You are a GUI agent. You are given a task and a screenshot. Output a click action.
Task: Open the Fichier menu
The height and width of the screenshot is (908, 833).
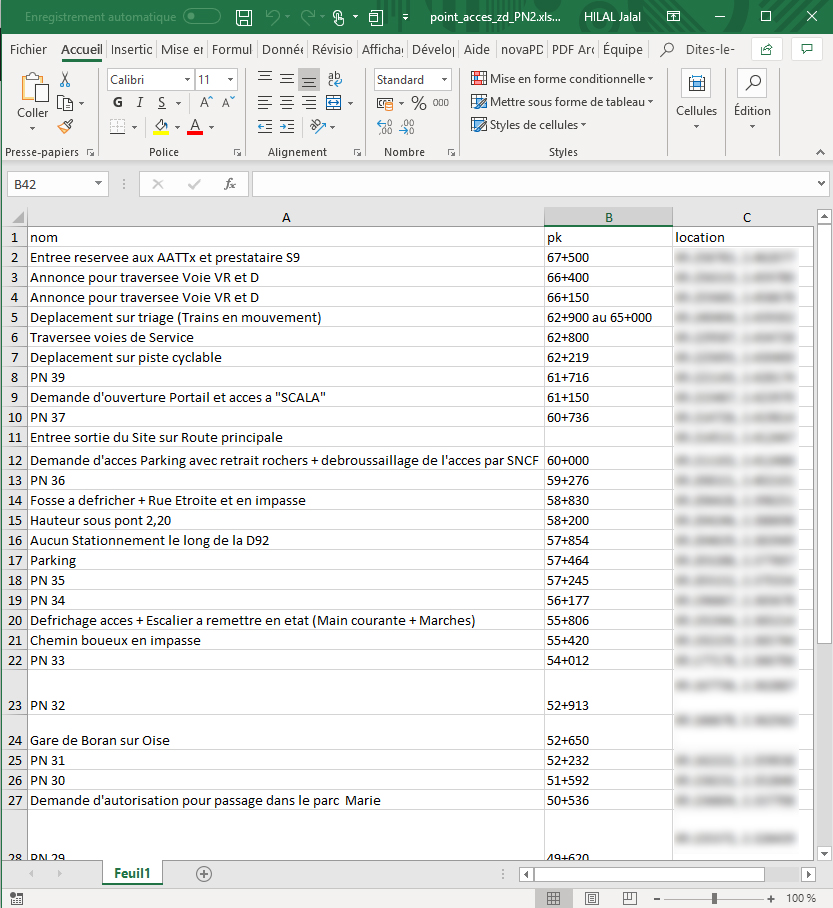pos(28,50)
